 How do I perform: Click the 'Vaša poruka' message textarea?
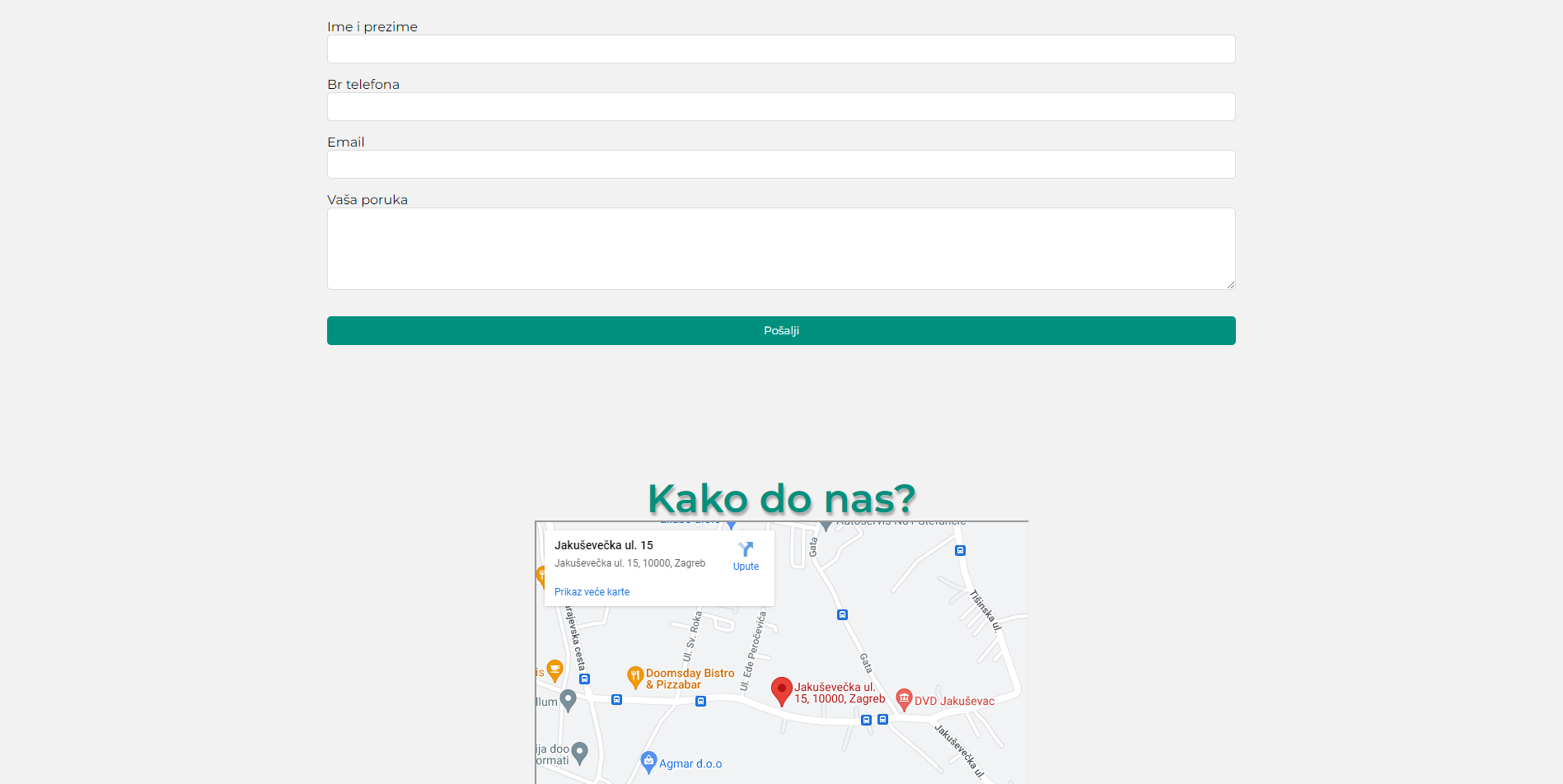(x=780, y=249)
